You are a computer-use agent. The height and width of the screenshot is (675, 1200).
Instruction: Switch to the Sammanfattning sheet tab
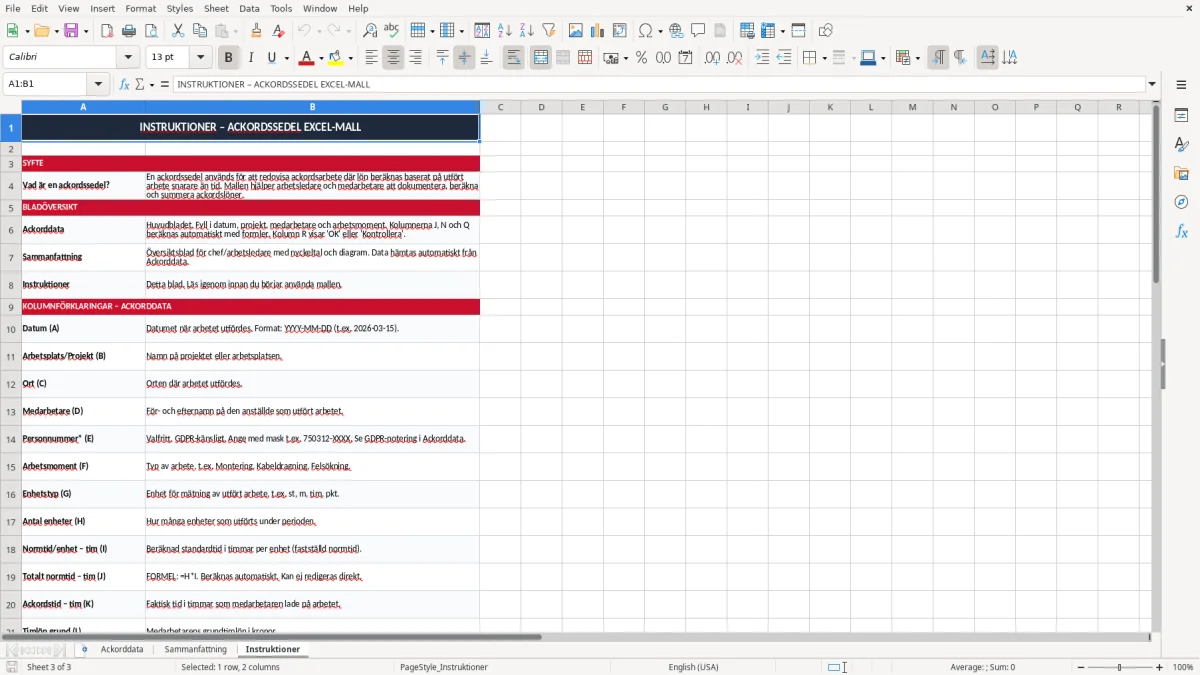(196, 649)
